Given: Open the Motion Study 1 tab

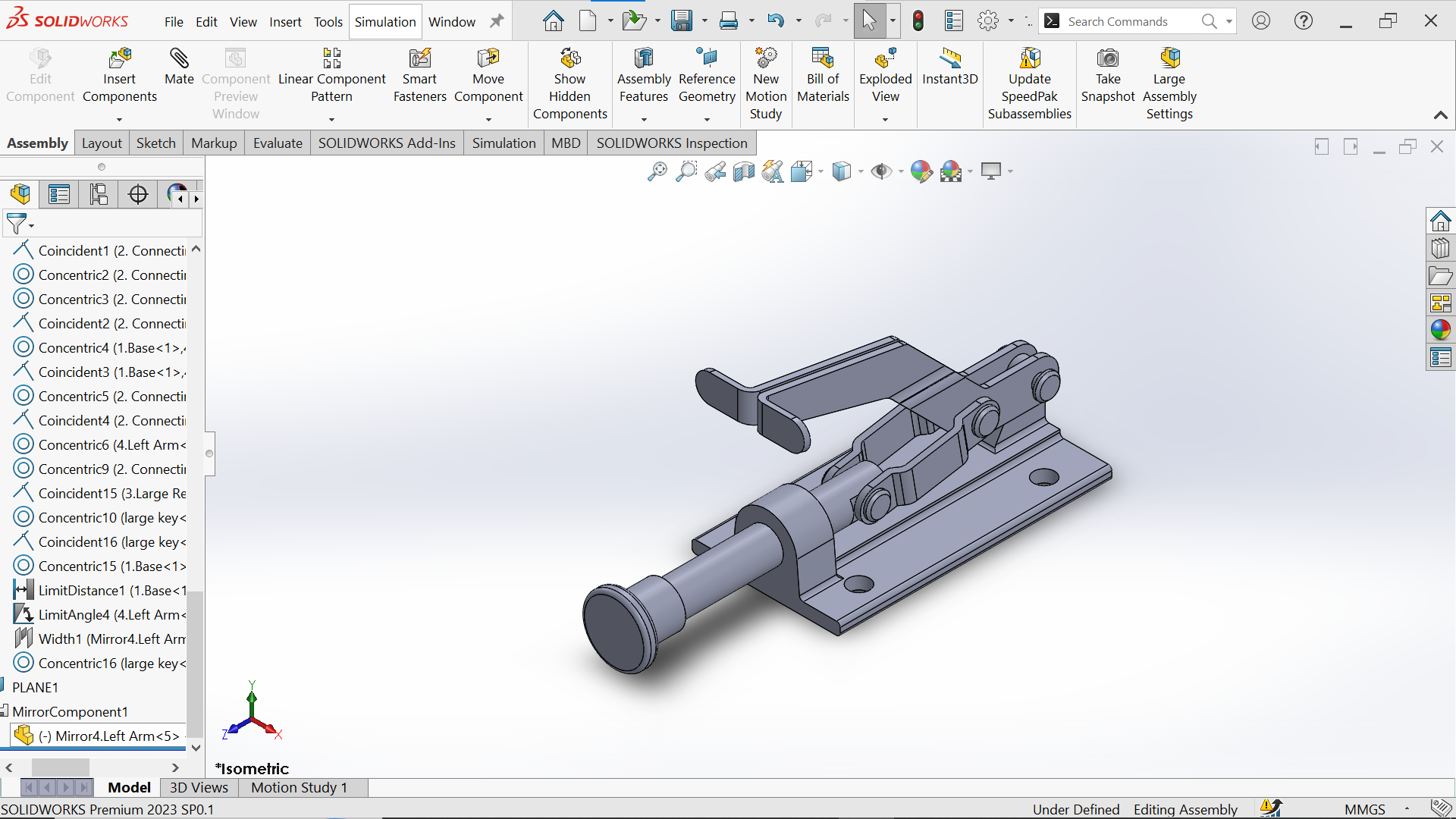Looking at the screenshot, I should point(300,788).
